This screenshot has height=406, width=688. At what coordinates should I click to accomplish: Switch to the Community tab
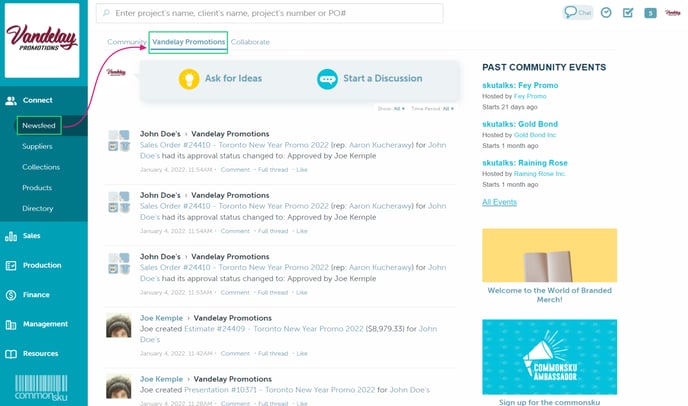127,42
